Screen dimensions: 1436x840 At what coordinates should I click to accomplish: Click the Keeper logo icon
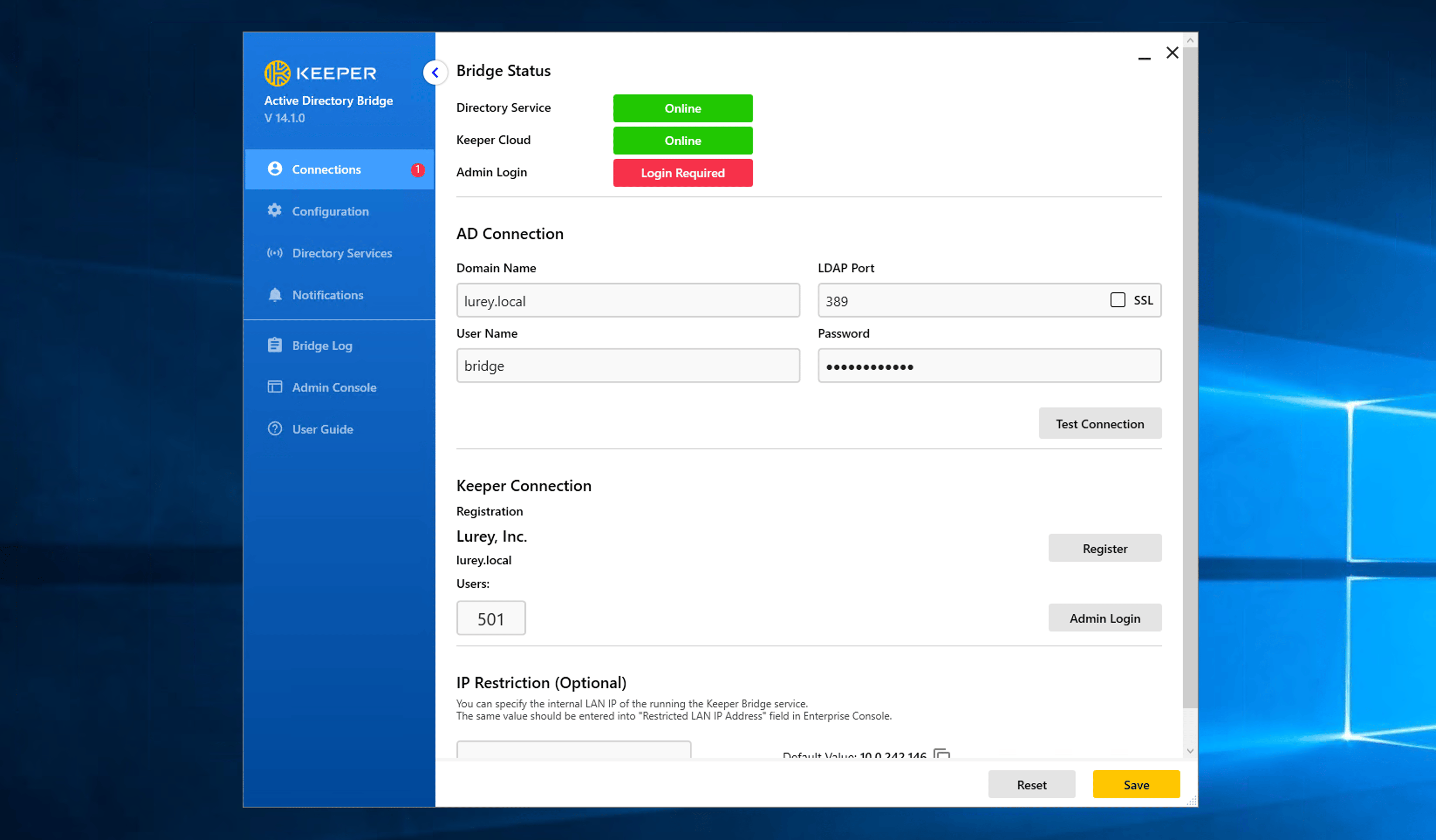click(x=277, y=74)
